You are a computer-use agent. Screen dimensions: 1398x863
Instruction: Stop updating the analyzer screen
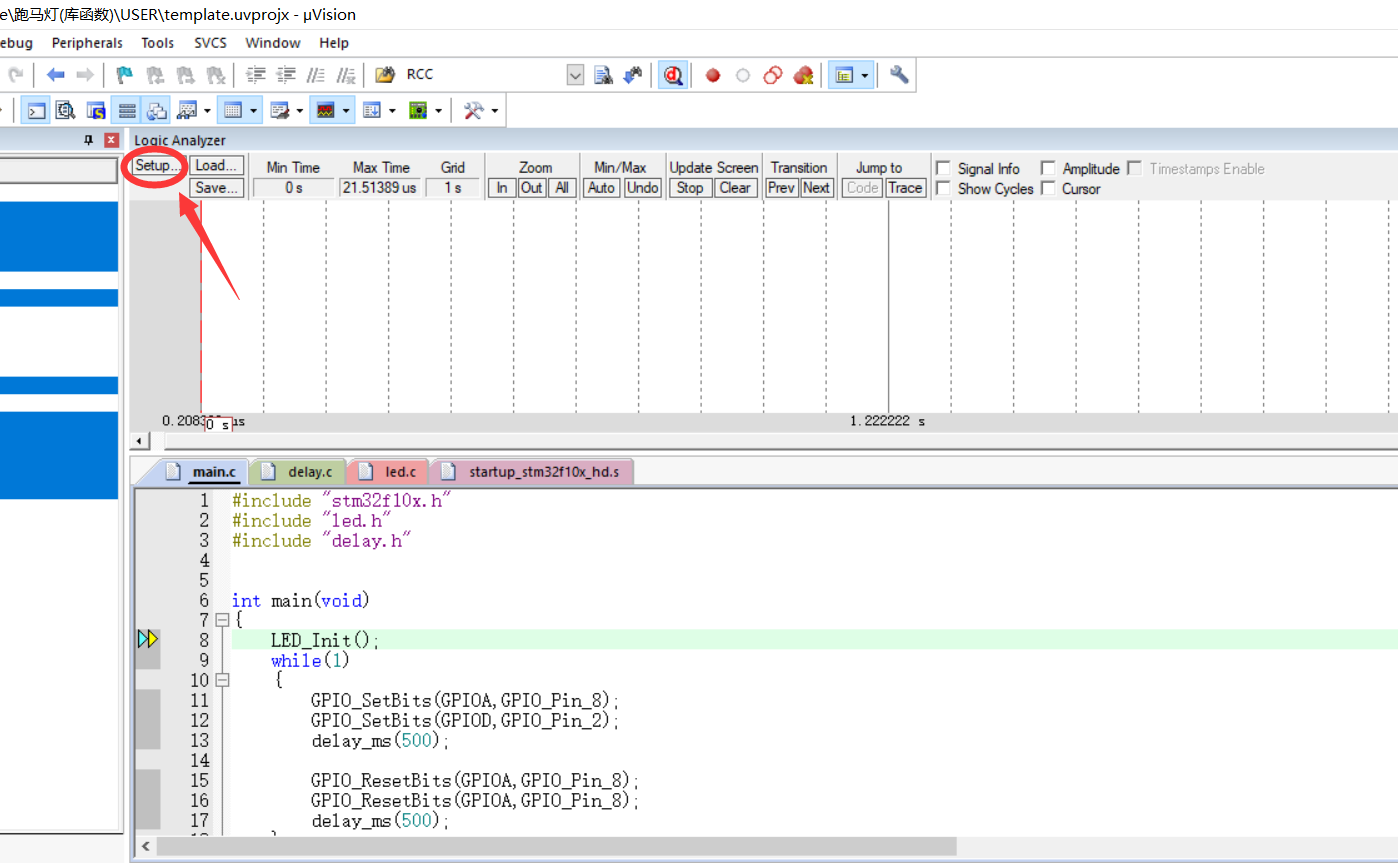point(690,188)
